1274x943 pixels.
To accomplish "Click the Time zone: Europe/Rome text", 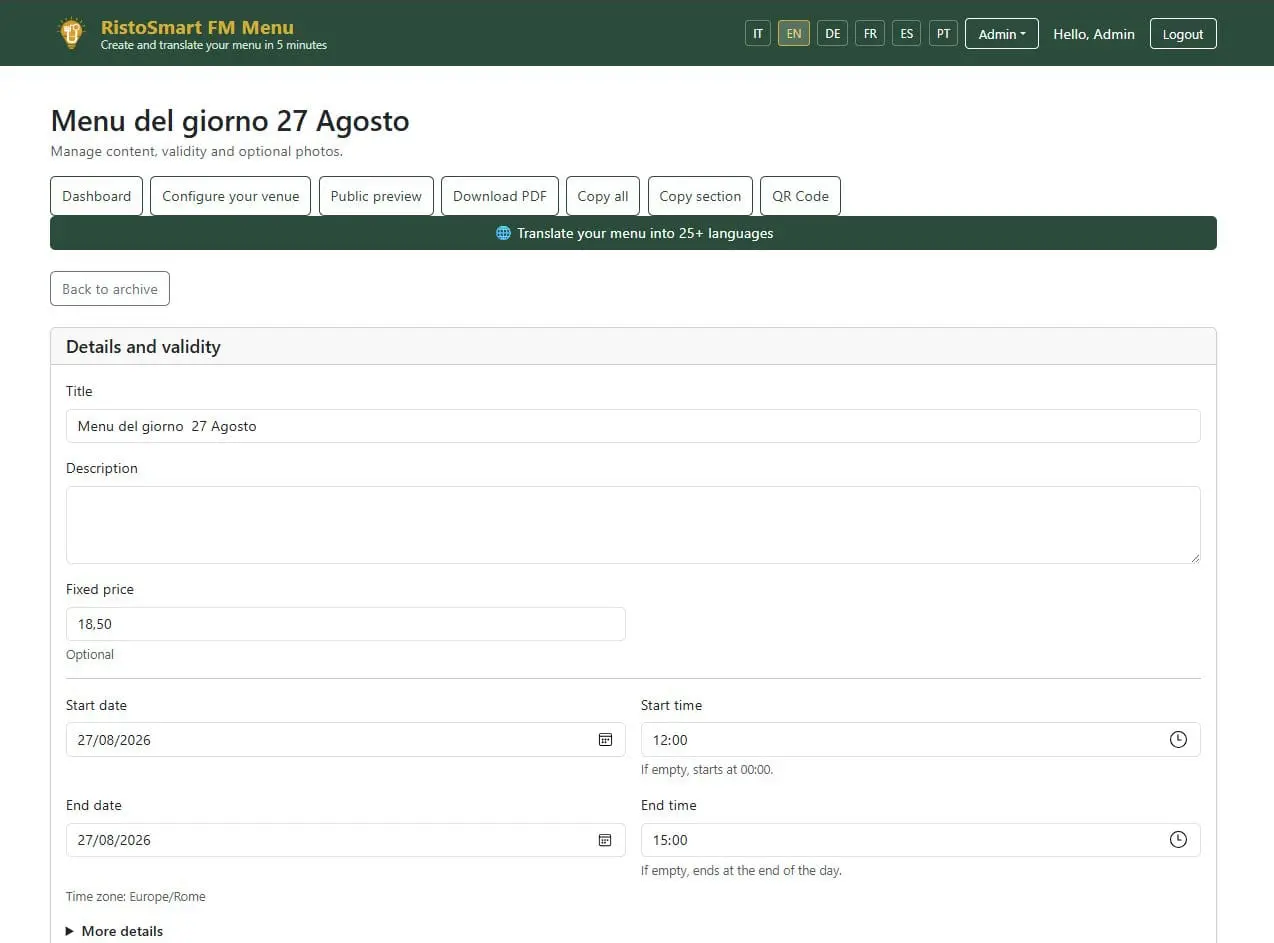I will click(136, 897).
